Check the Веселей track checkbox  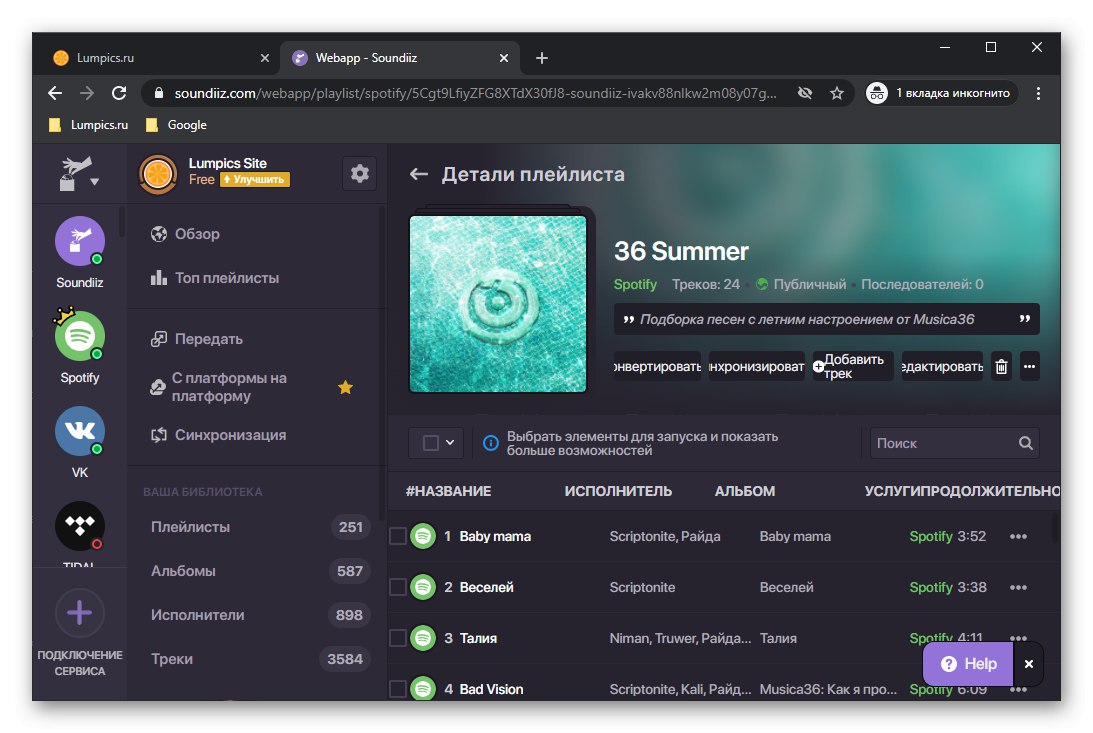397,587
